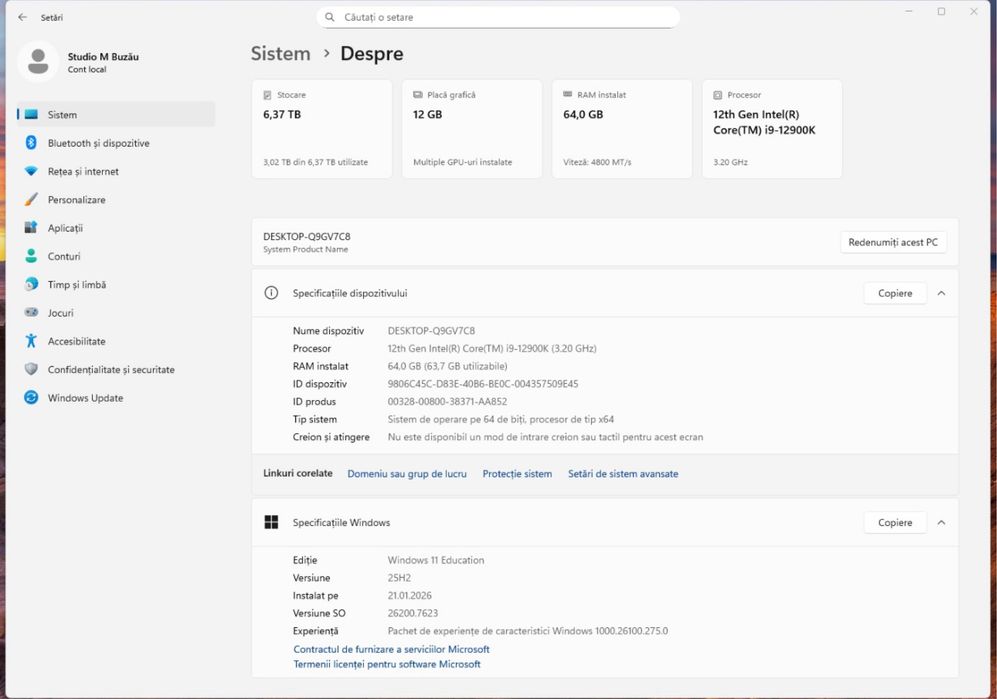This screenshot has height=699, width=997.
Task: Copy the device specifications
Action: point(895,293)
